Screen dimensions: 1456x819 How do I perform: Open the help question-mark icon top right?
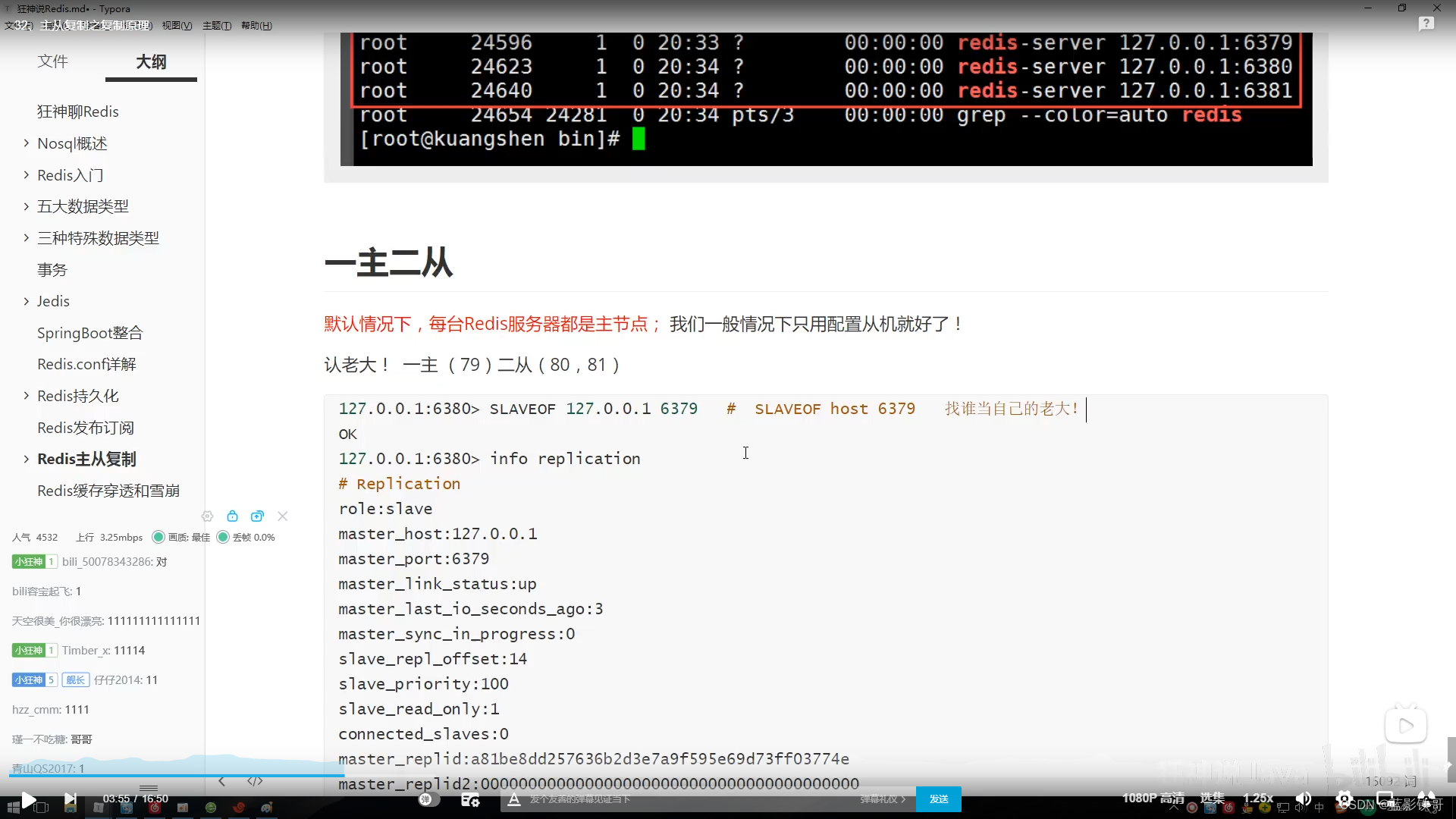click(1426, 24)
